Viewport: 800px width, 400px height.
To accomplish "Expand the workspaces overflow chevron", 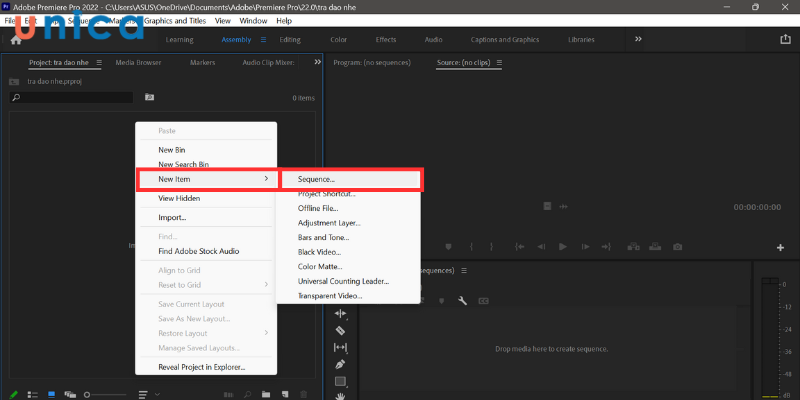I will click(x=638, y=39).
